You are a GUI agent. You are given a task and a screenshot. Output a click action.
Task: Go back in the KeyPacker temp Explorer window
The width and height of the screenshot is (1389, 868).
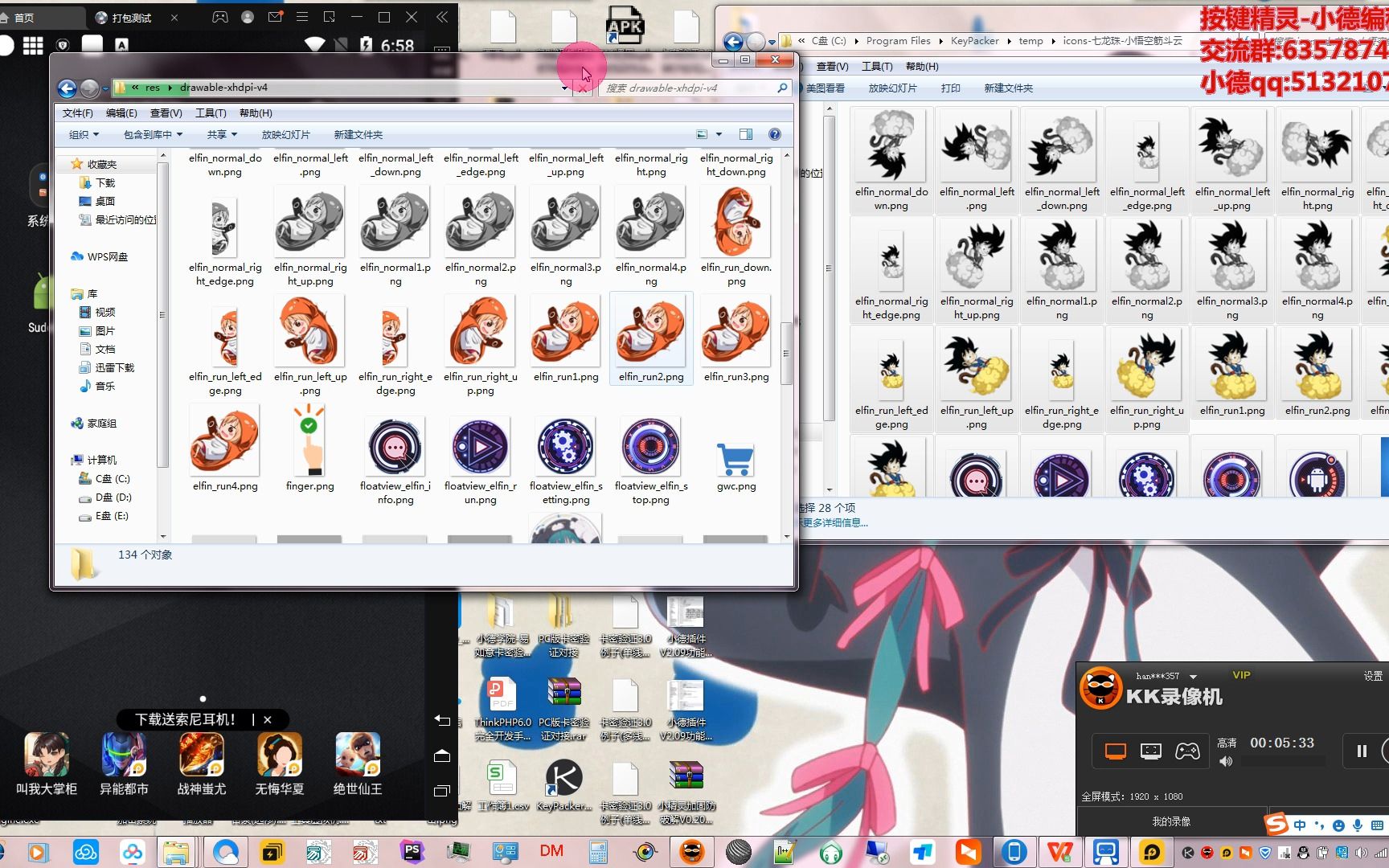click(733, 42)
